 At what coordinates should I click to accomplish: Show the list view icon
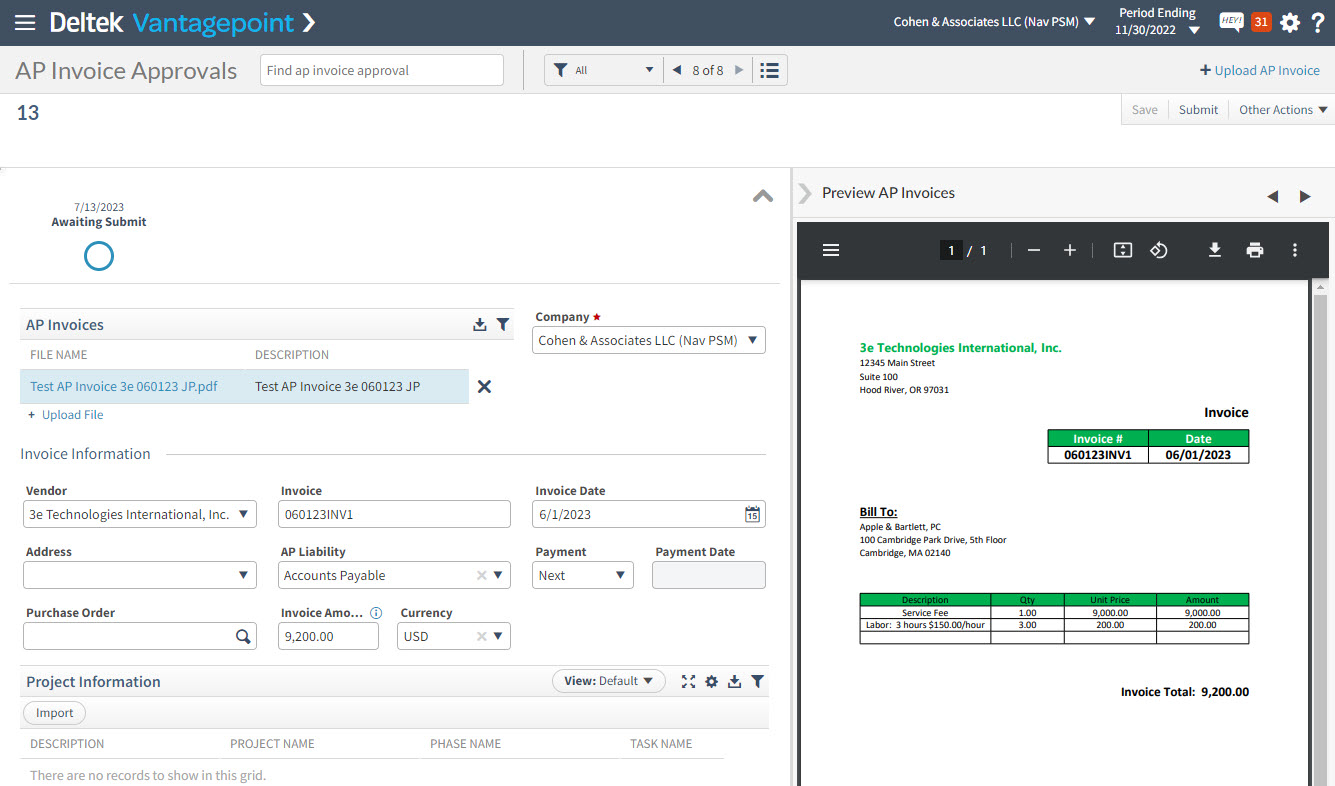[x=769, y=70]
